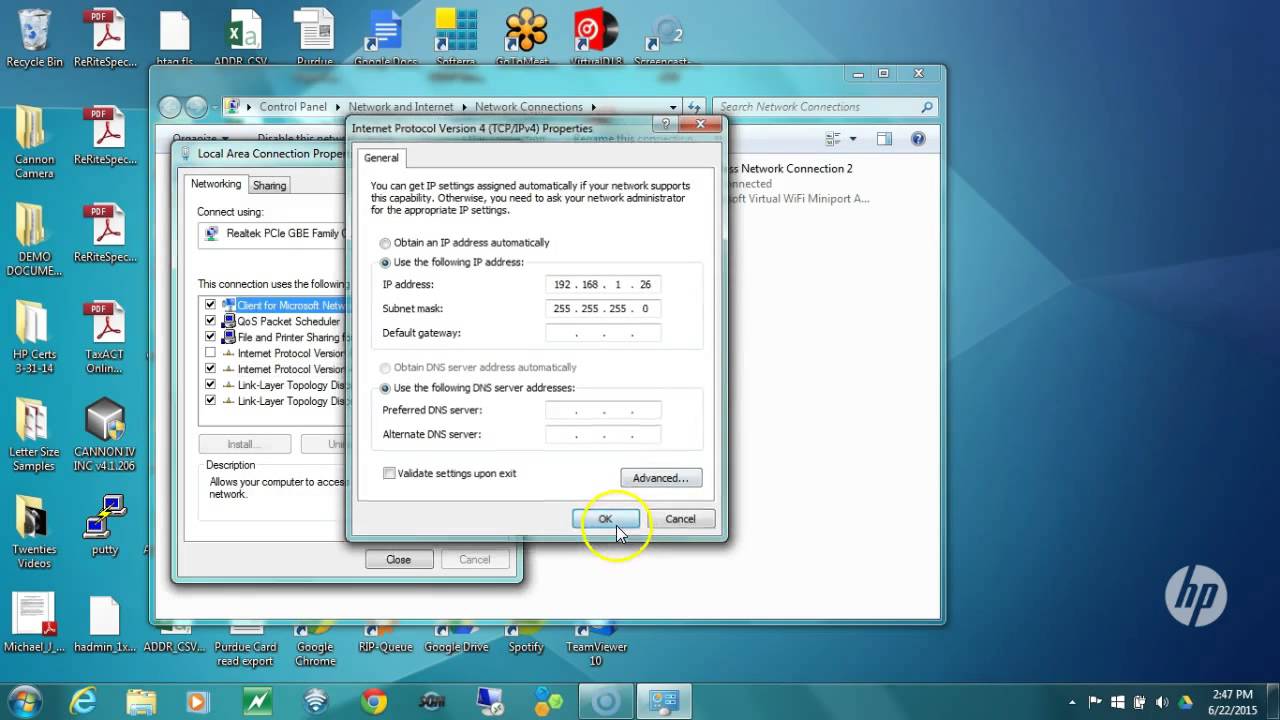Viewport: 1280px width, 720px height.
Task: Switch to the Sharing tab
Action: pyautogui.click(x=269, y=185)
